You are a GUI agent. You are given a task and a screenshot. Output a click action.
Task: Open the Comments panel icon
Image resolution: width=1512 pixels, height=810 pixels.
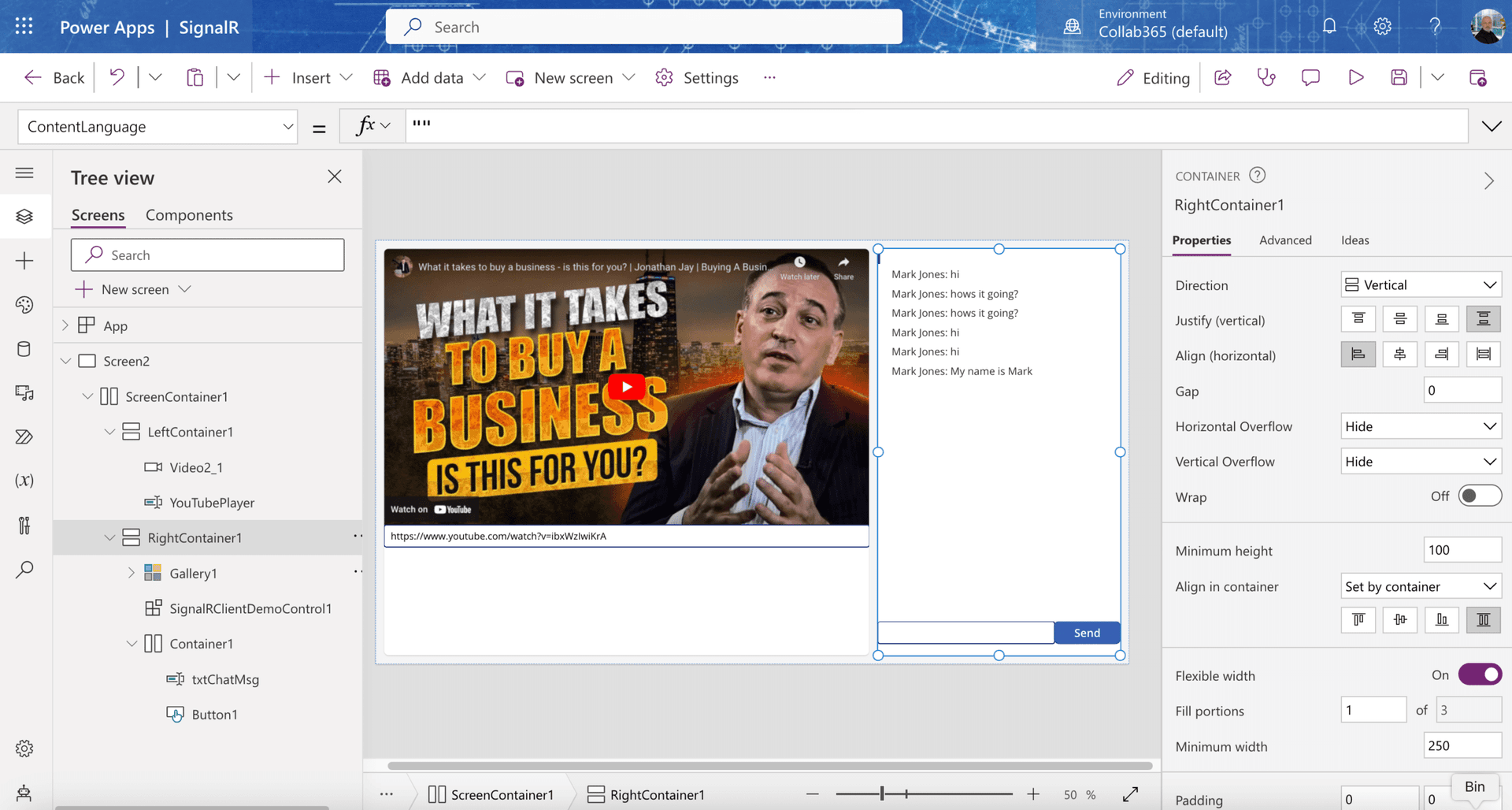(1310, 77)
